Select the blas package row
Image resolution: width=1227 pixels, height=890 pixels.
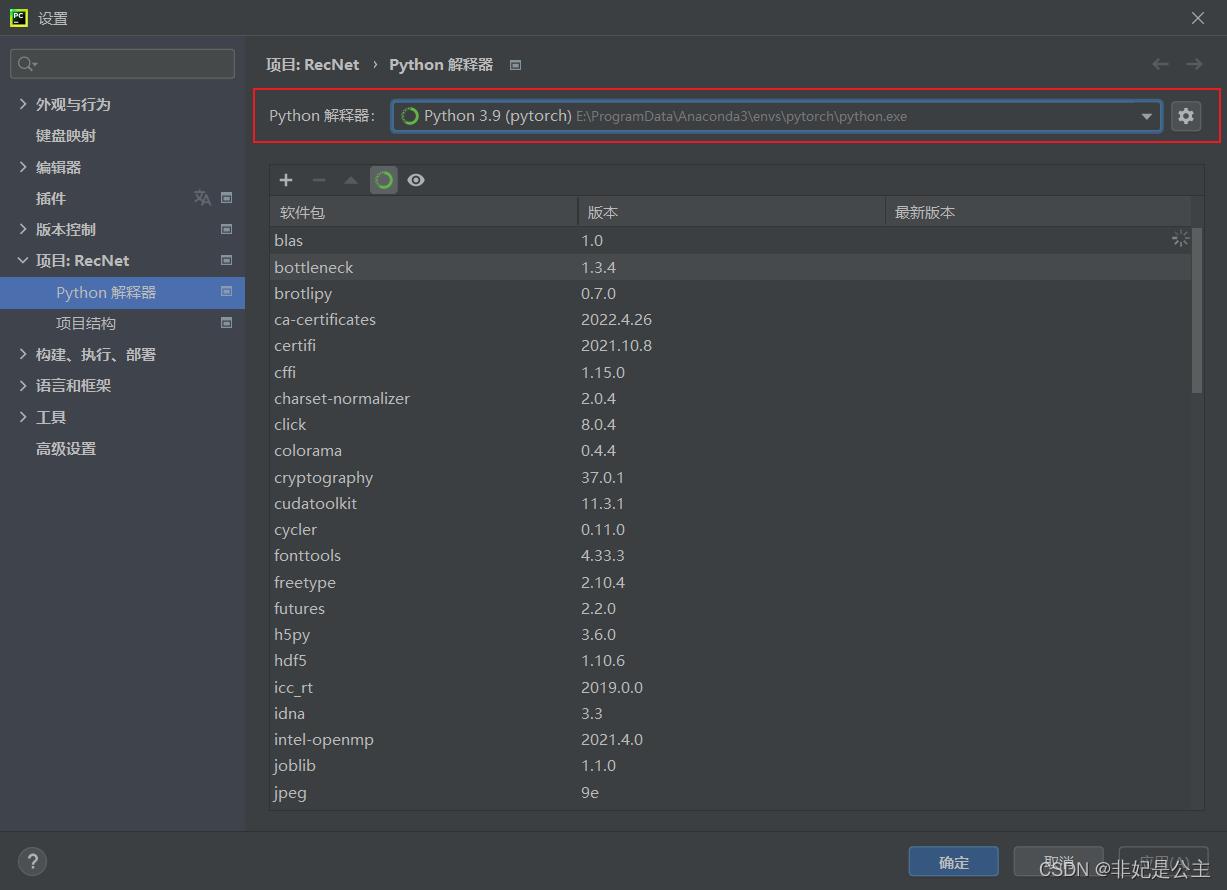click(730, 241)
